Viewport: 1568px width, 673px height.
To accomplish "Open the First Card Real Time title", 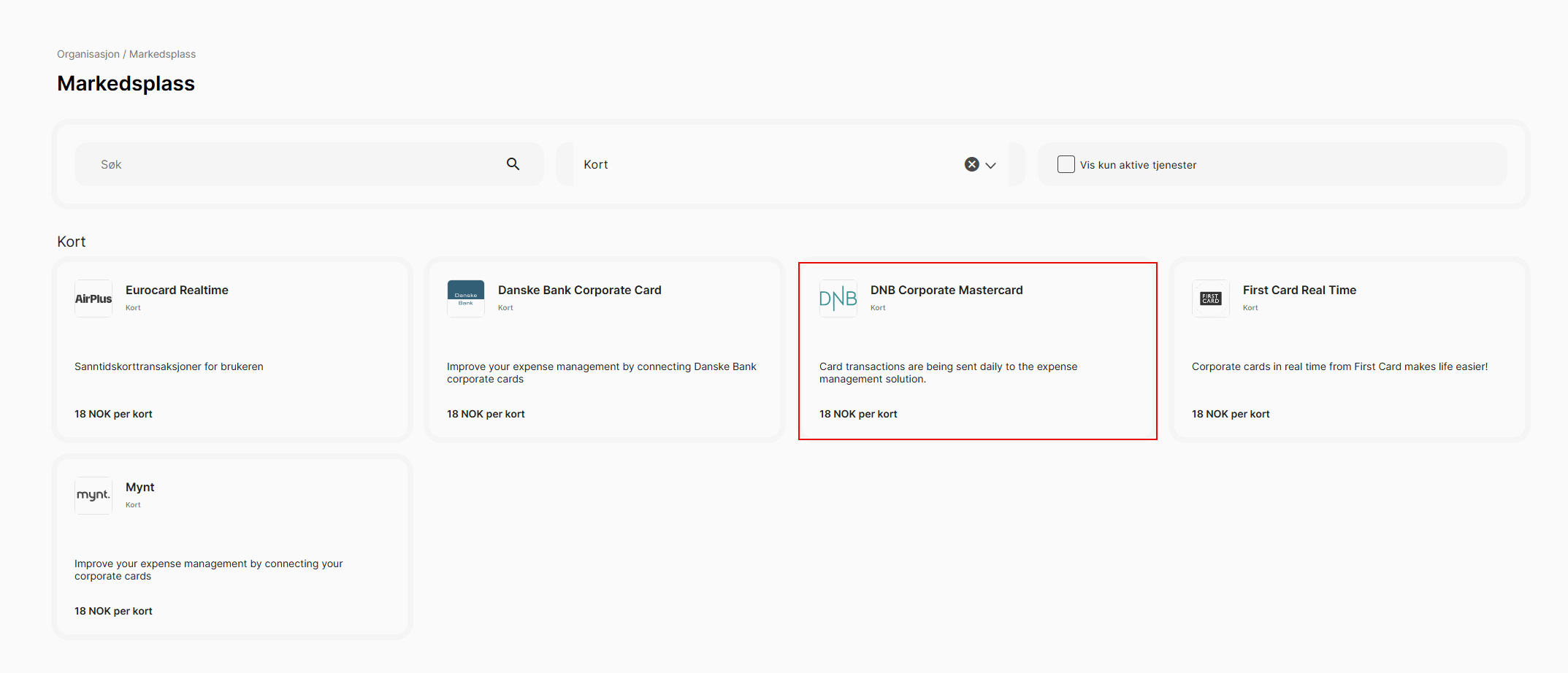I will (x=1299, y=290).
